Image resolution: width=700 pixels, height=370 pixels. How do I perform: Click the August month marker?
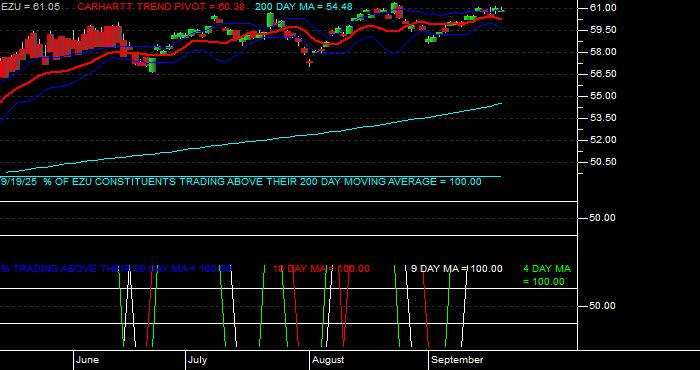tap(328, 360)
